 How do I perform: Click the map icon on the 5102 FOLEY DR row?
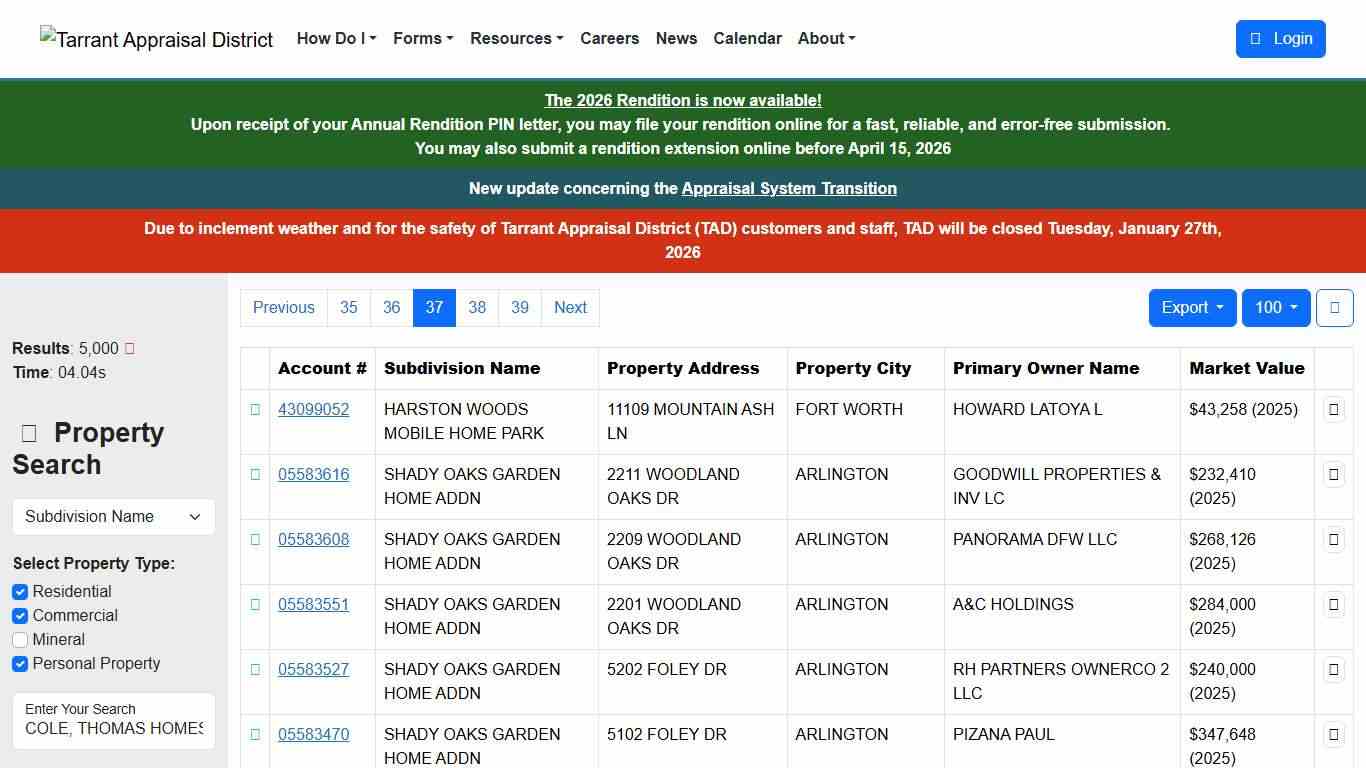tap(1334, 734)
